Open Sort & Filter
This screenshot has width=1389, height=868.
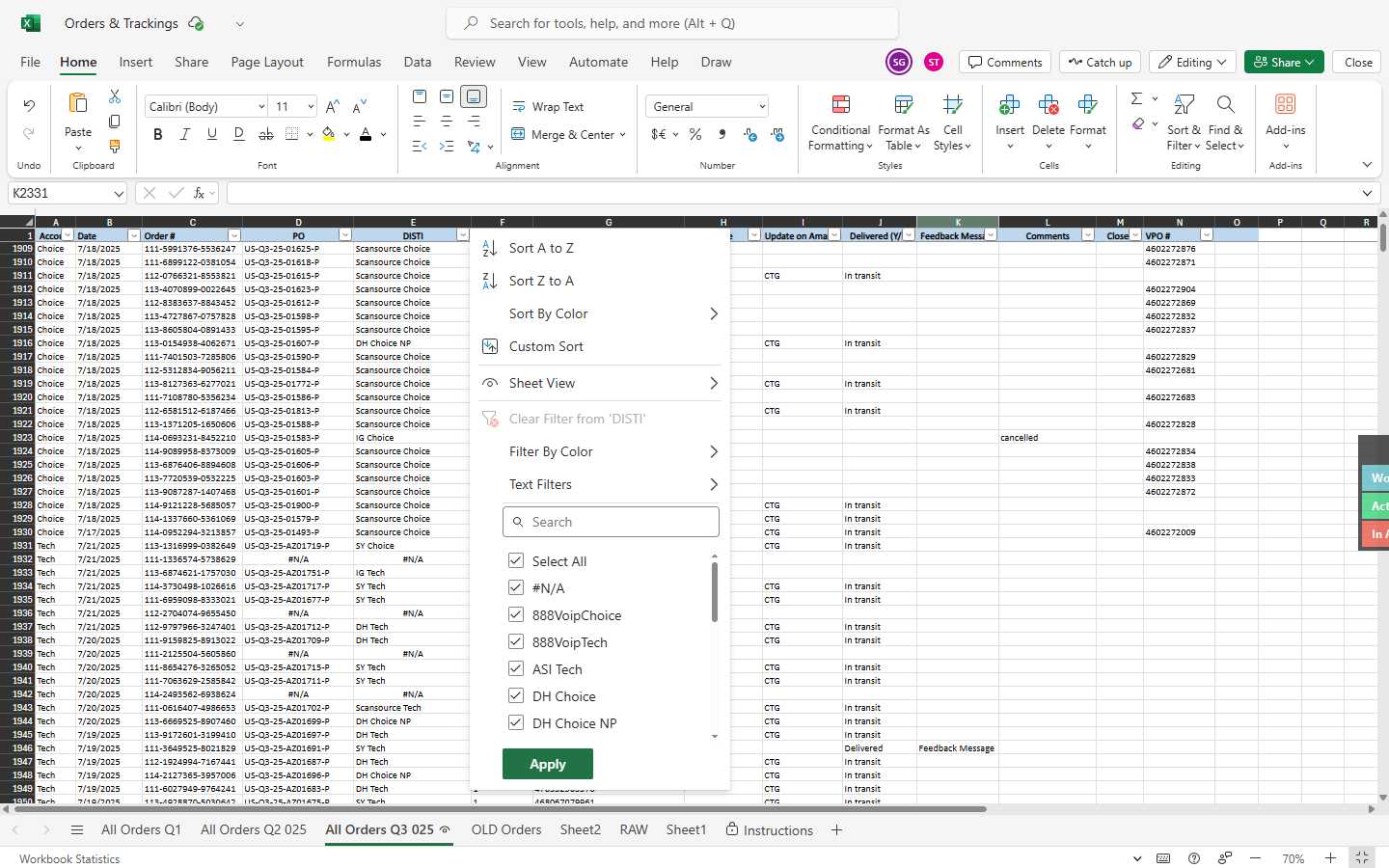coord(1184,122)
